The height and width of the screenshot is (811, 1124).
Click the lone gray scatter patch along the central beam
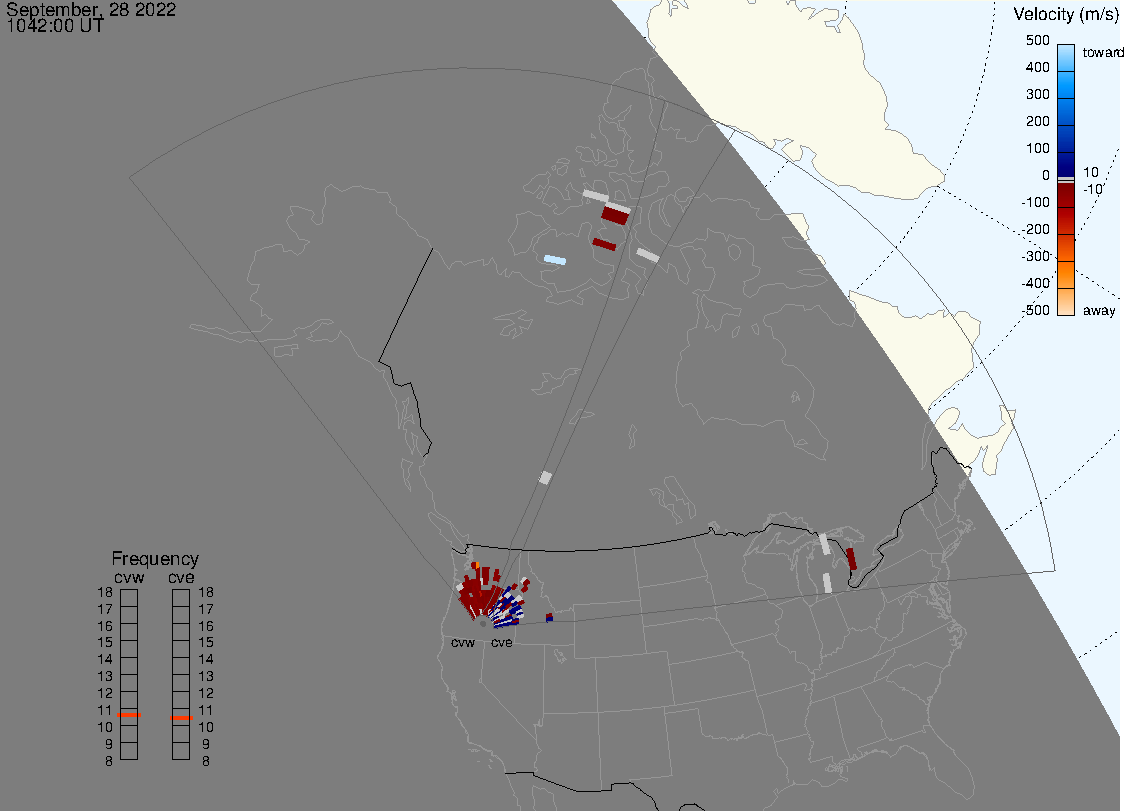pyautogui.click(x=546, y=478)
